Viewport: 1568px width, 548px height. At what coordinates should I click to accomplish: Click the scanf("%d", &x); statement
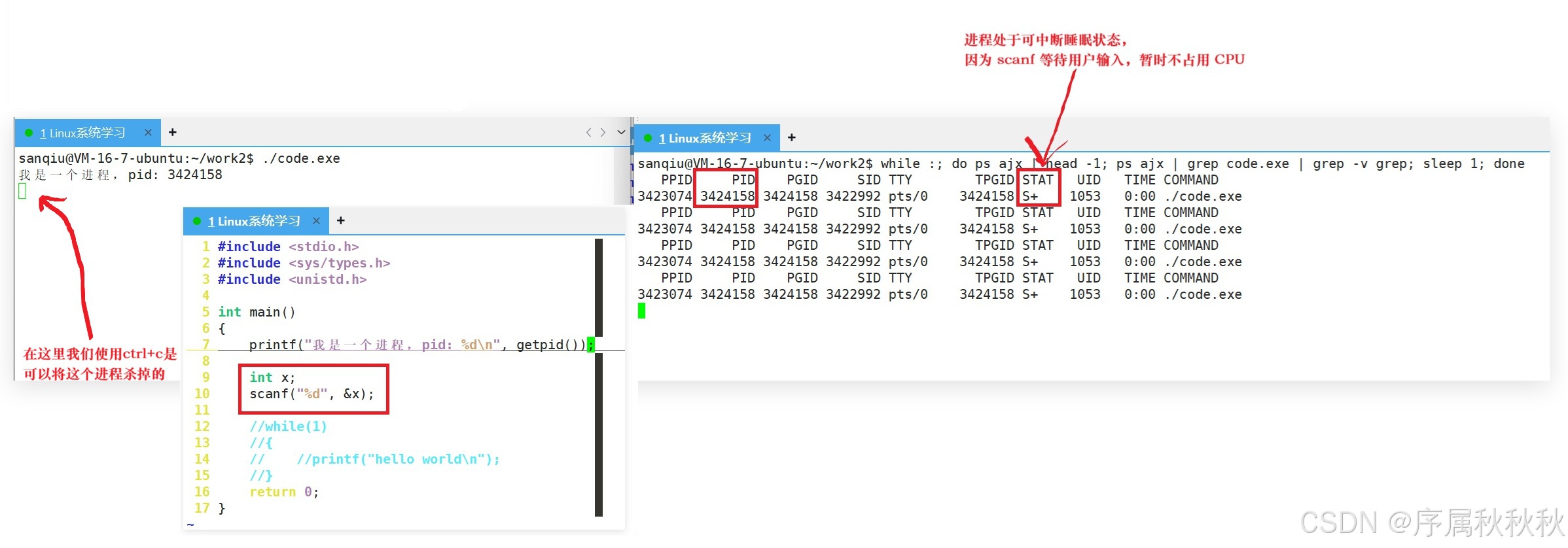pos(312,394)
